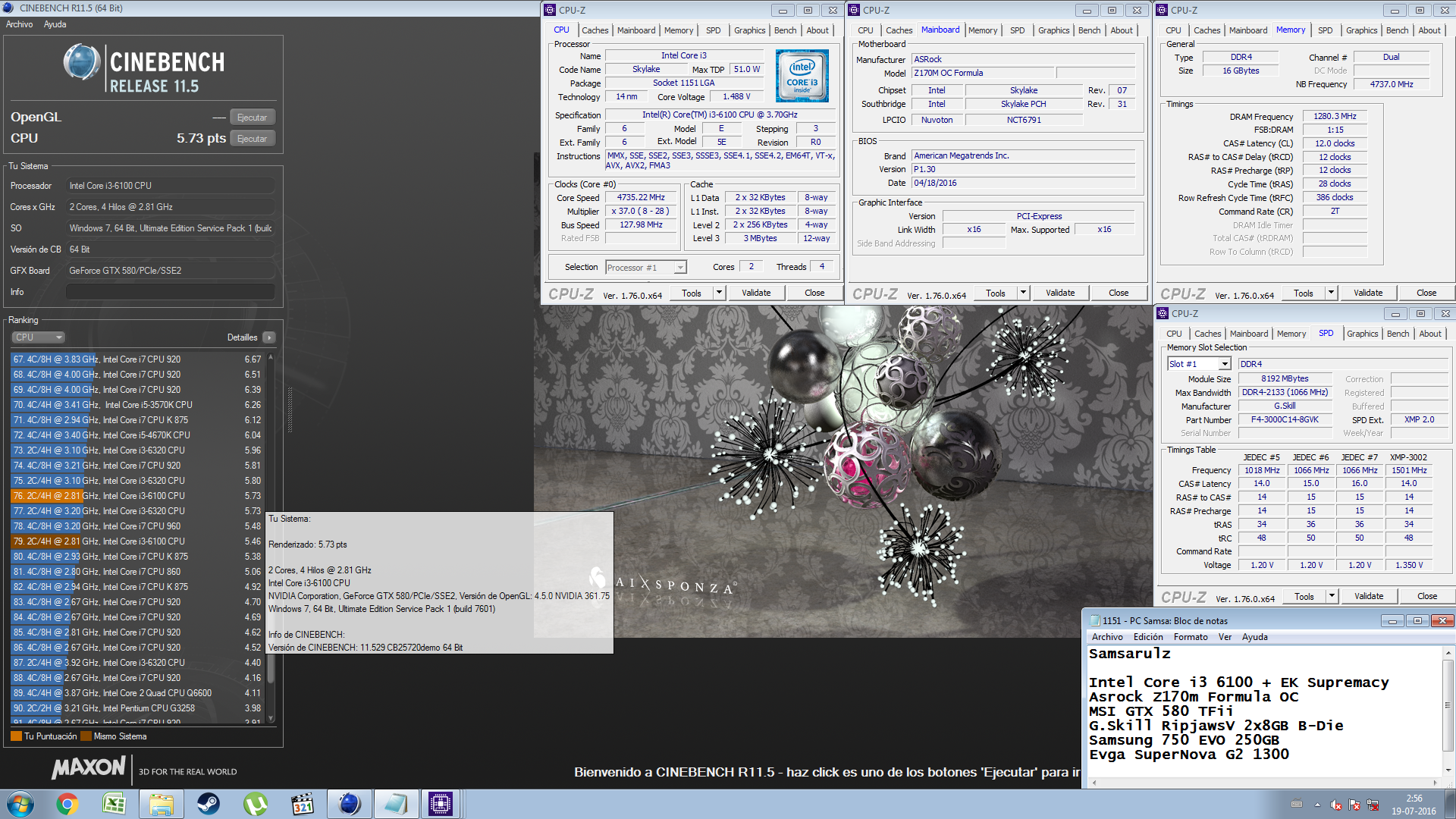This screenshot has width=1456, height=819.
Task: Click title icon of CPU-Z Mainboard window
Action: (854, 10)
